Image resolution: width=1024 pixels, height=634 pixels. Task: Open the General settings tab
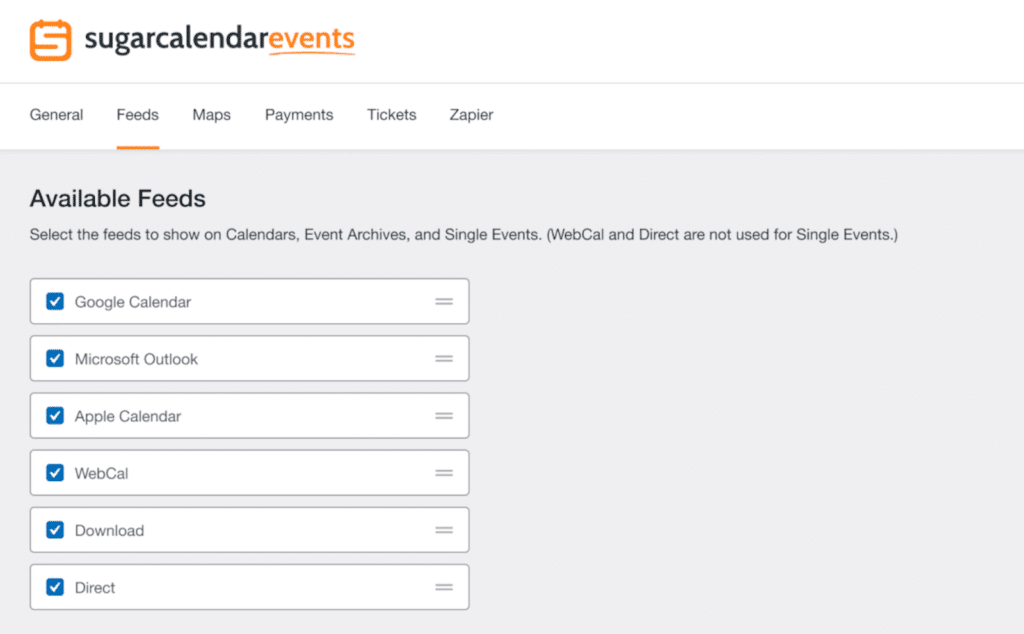56,115
